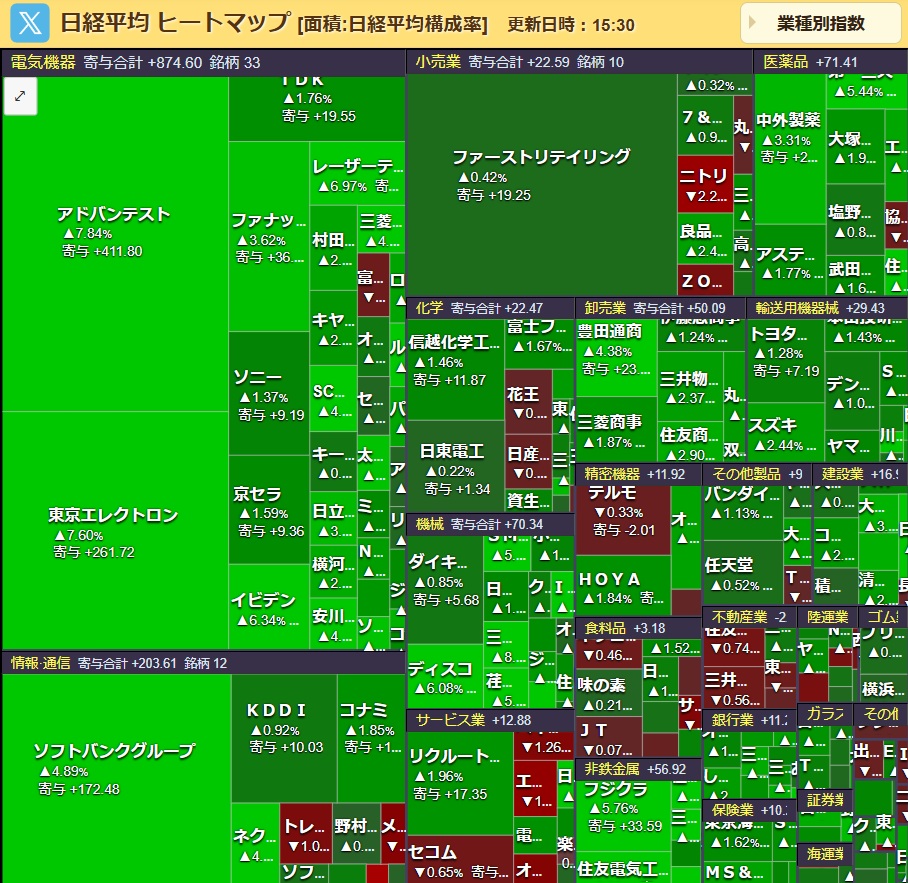The height and width of the screenshot is (883, 908).
Task: Click the red テルモ tile
Action: pyautogui.click(x=623, y=520)
